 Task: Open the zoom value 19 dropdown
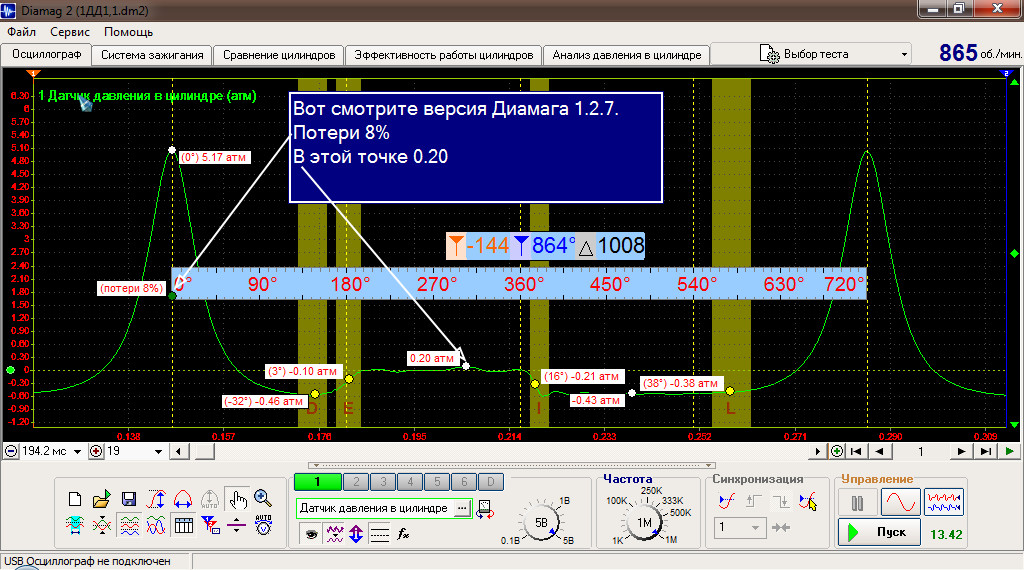(157, 451)
